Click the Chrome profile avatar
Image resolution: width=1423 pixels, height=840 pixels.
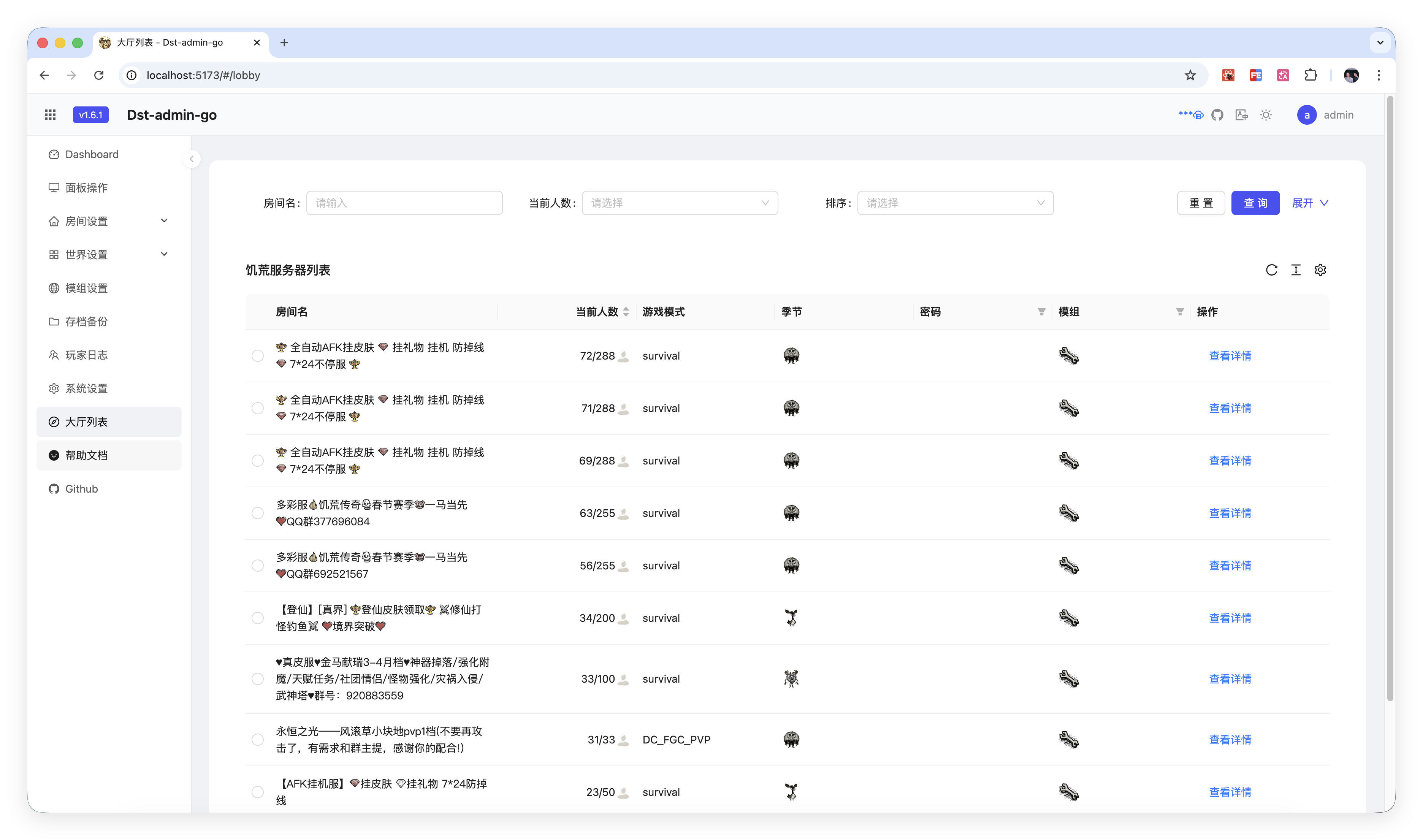(x=1351, y=75)
